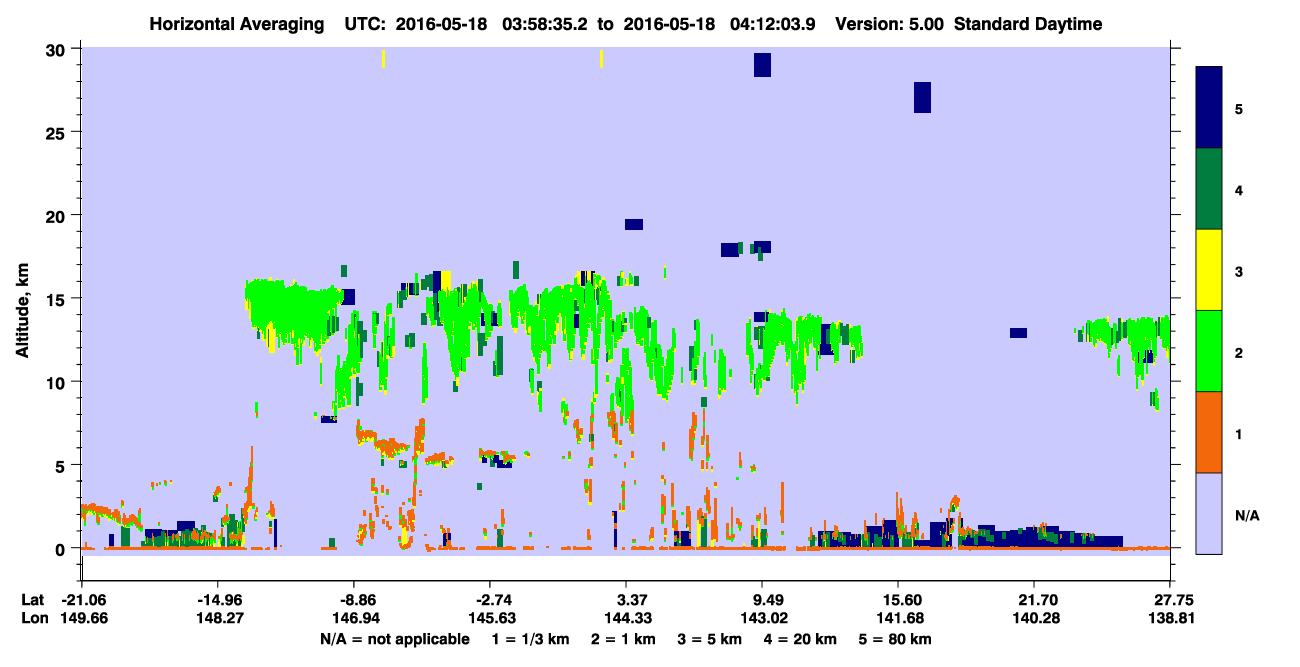Click longitude value 140.28

(1034, 619)
